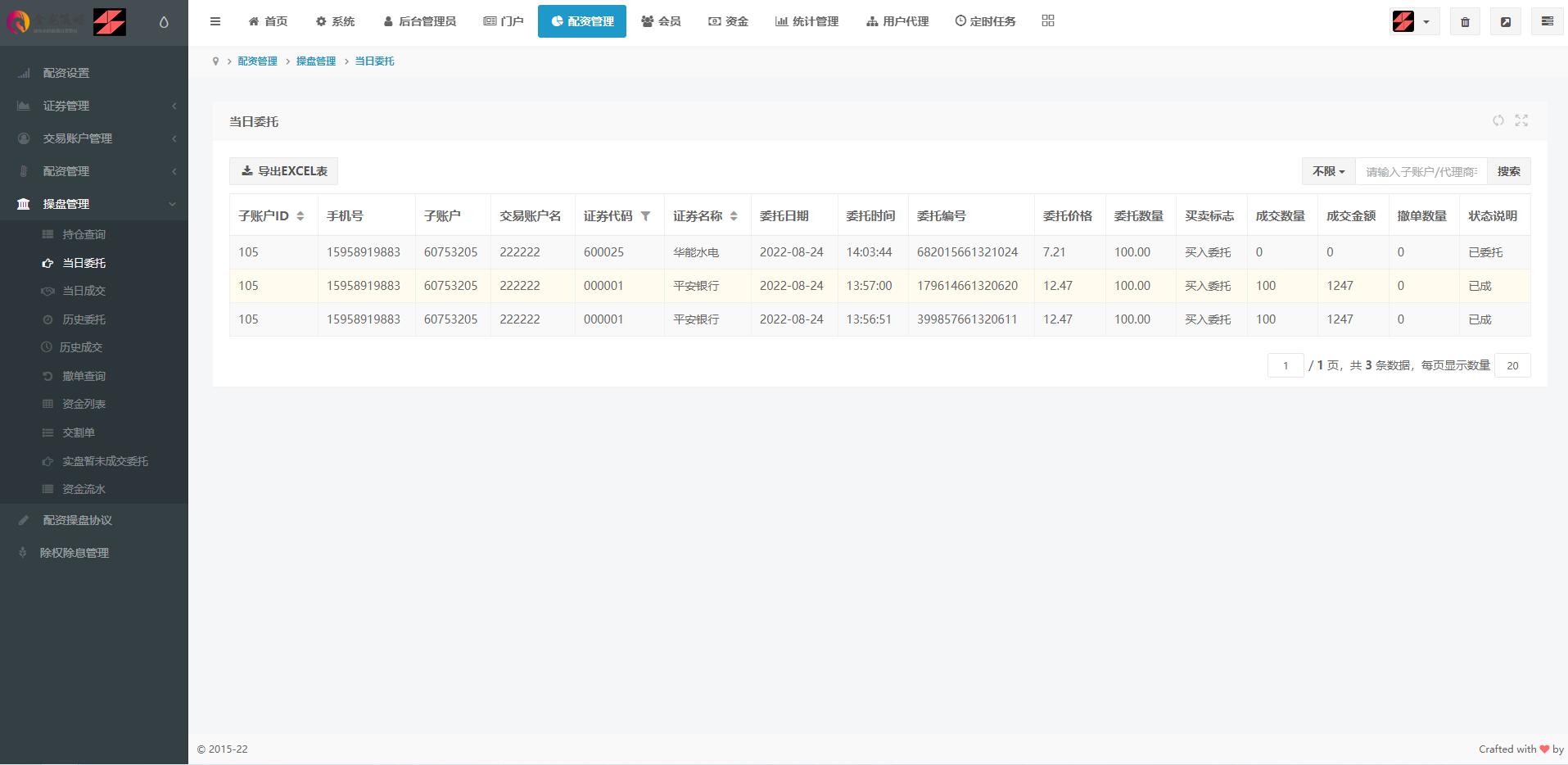The width and height of the screenshot is (1568, 765).
Task: Open the 不限 filter dropdown
Action: point(1328,171)
